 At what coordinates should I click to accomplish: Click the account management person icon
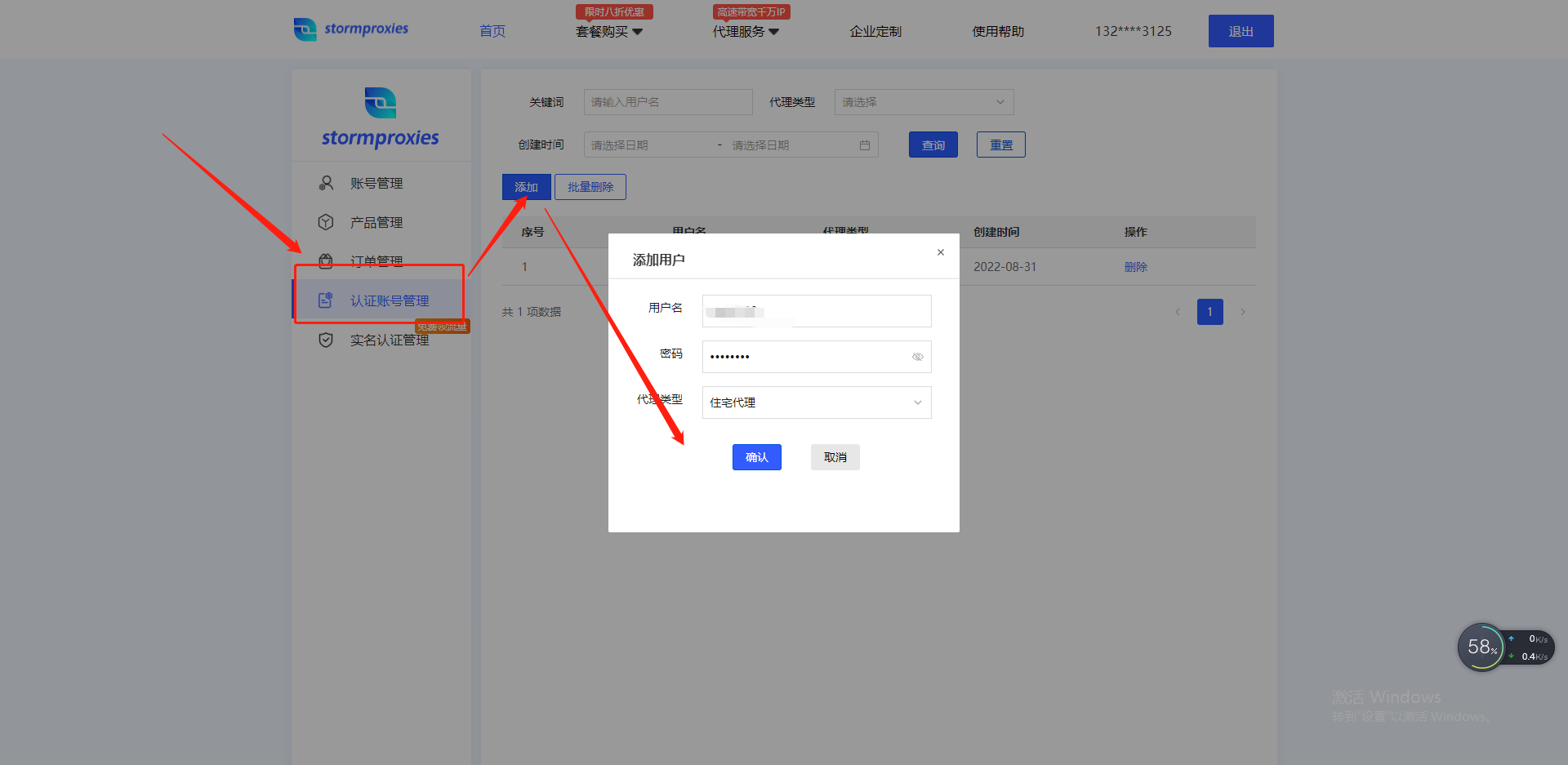click(326, 183)
